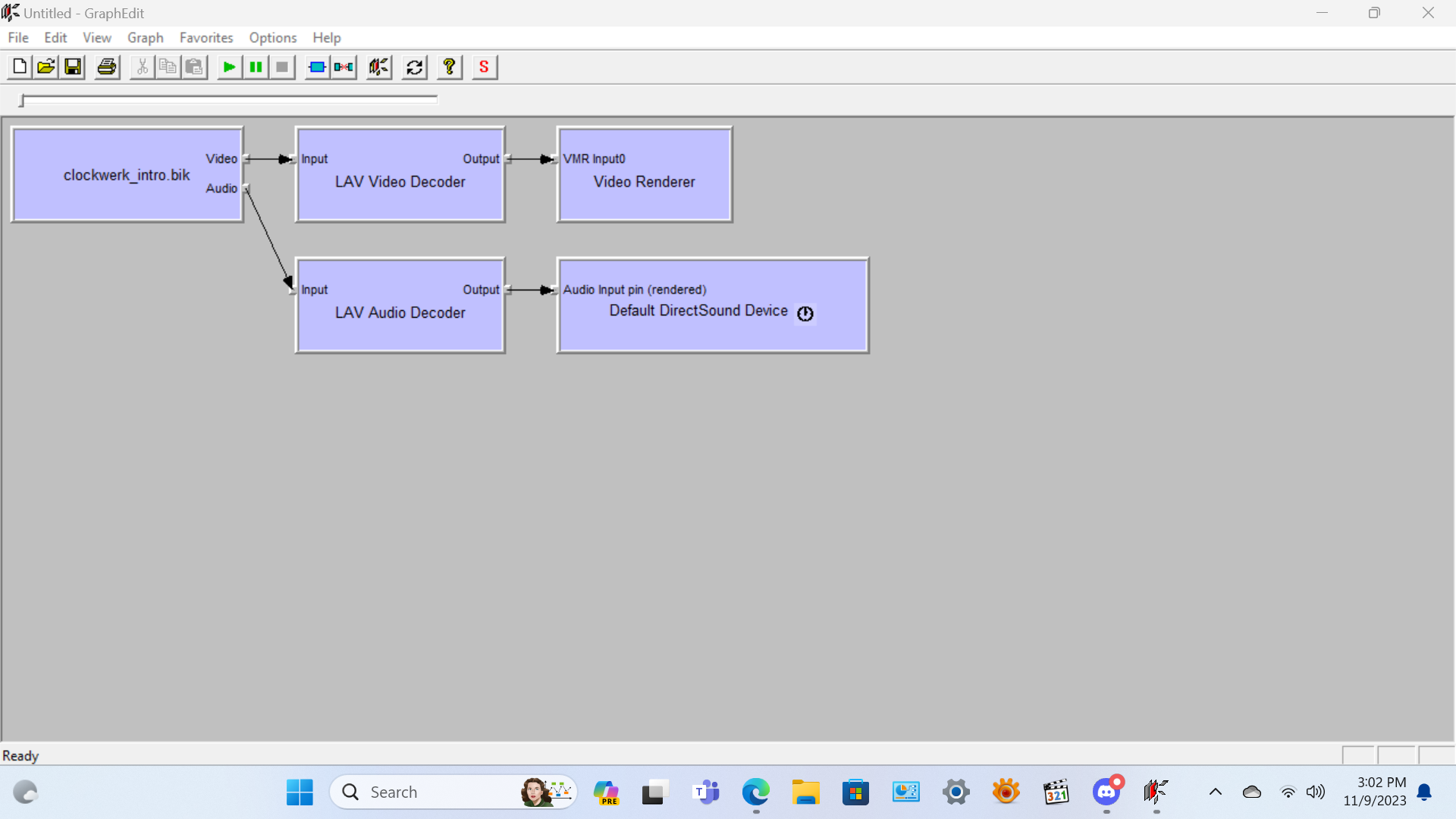Open the Favorites menu

206,38
